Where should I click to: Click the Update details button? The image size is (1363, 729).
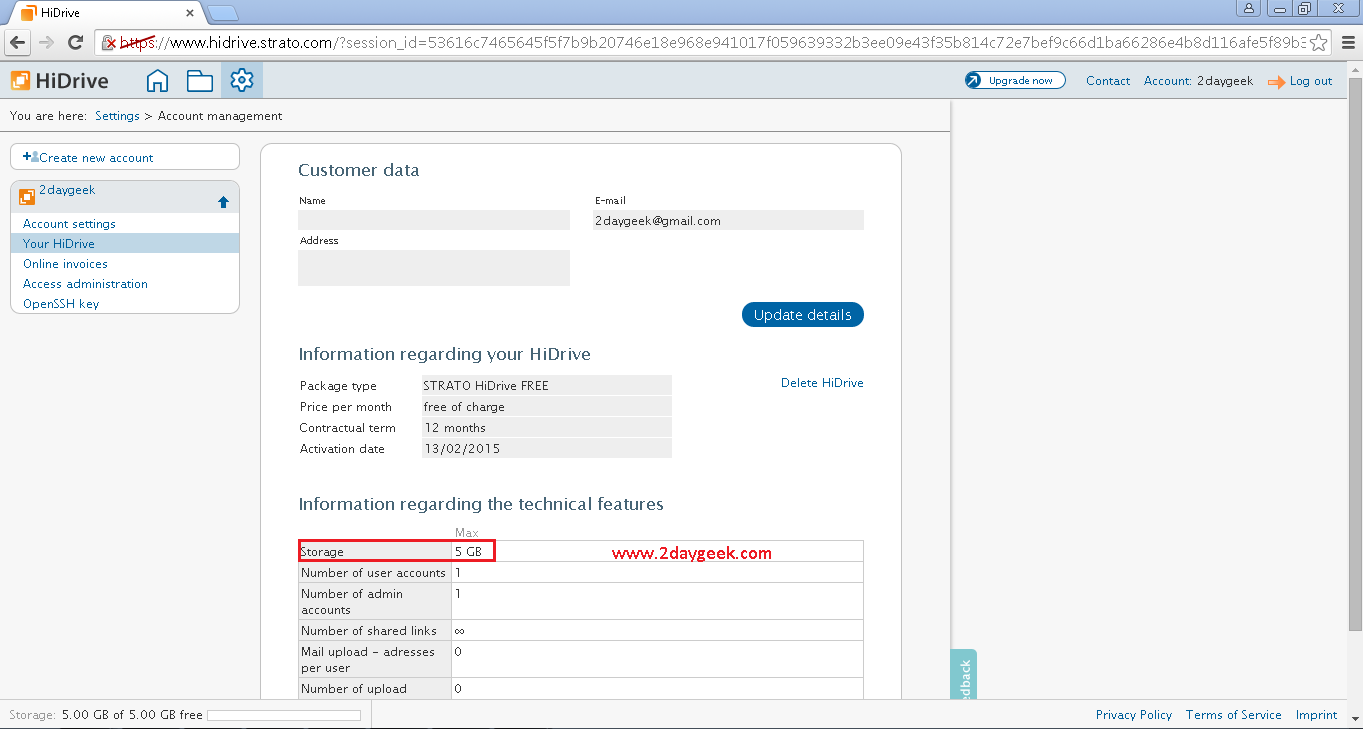pyautogui.click(x=802, y=315)
